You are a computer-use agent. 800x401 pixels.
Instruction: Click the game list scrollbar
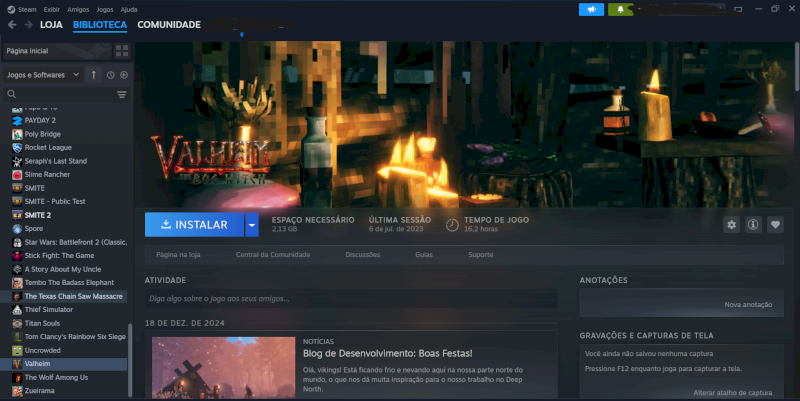point(130,360)
